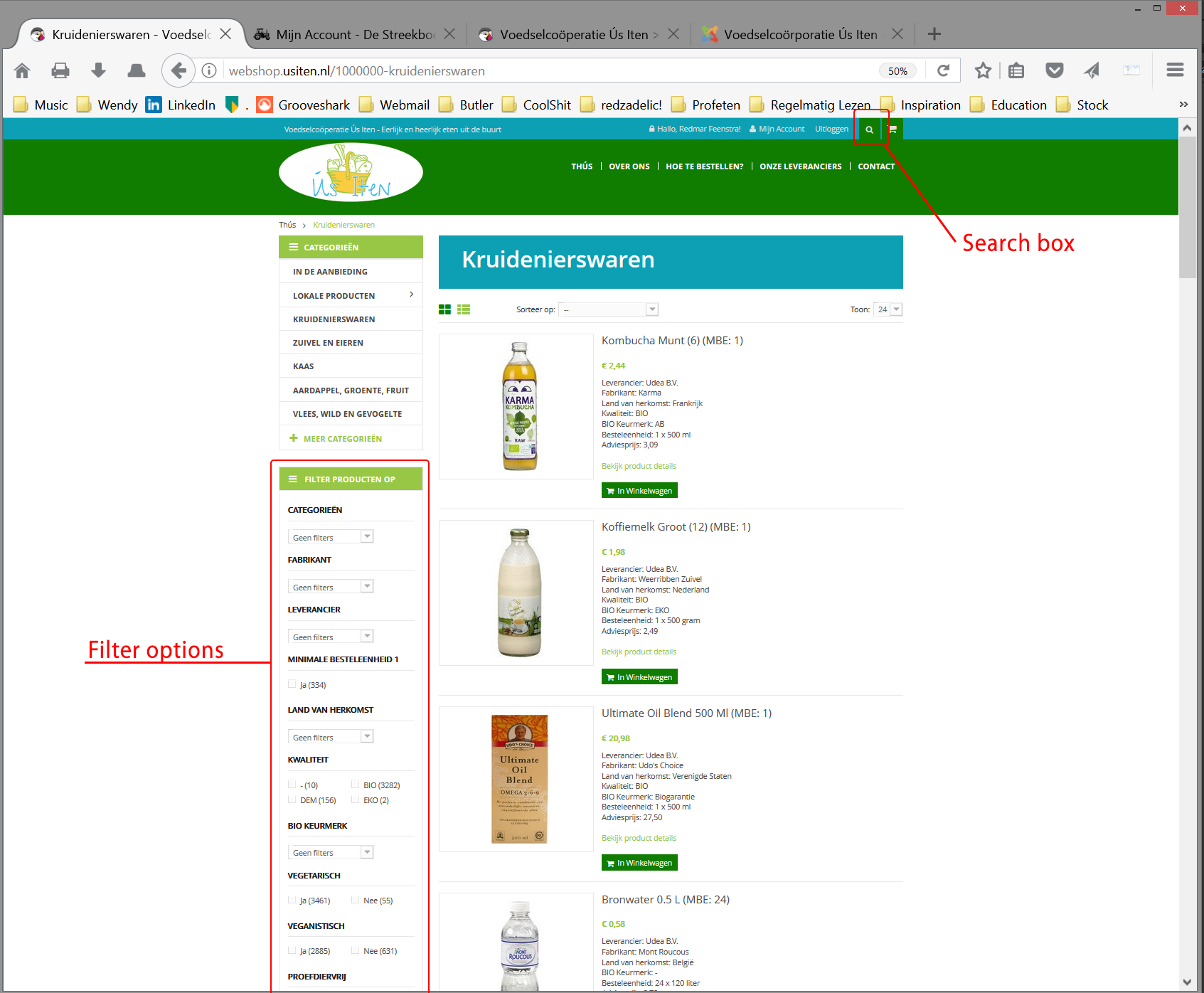Add Kombucha Munt to Winkelwagen
The width and height of the screenshot is (1204, 993).
coord(639,491)
